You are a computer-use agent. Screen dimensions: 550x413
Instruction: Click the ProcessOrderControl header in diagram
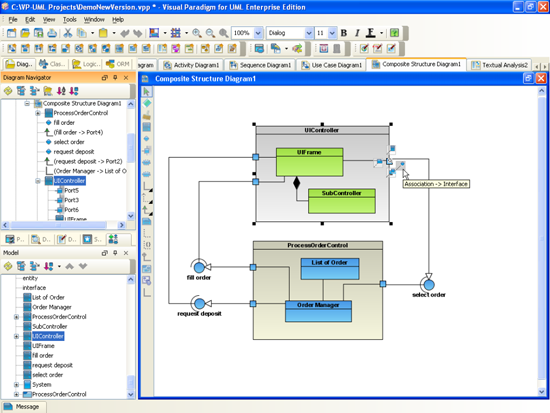[318, 245]
